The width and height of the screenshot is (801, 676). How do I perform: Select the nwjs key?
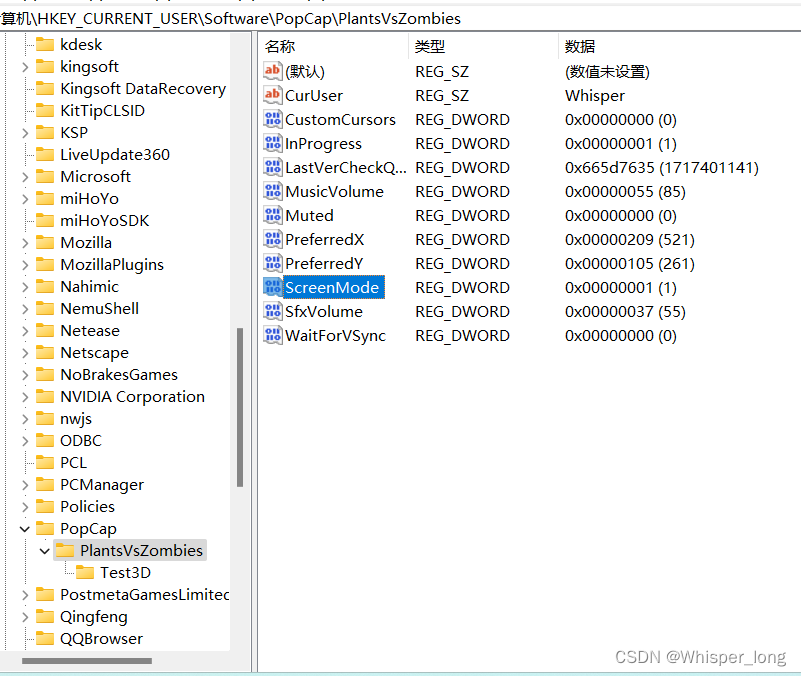point(76,418)
